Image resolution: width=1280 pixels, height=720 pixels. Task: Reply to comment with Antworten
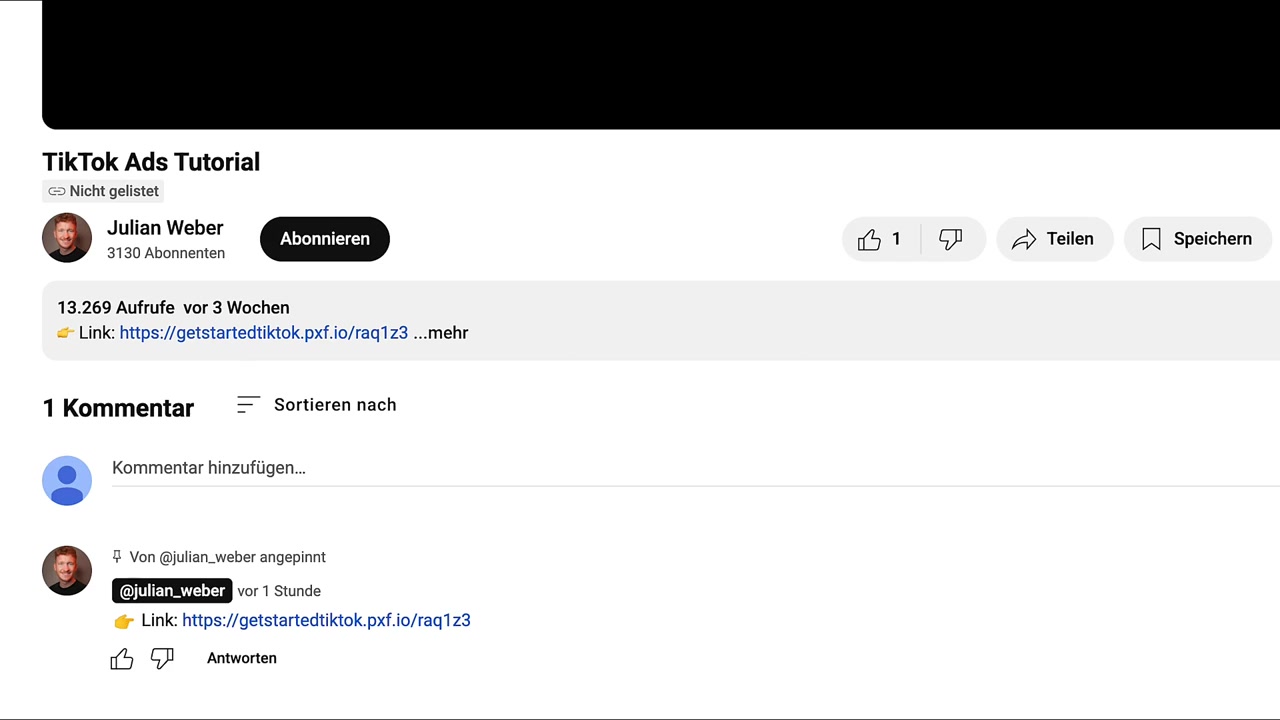(x=242, y=658)
